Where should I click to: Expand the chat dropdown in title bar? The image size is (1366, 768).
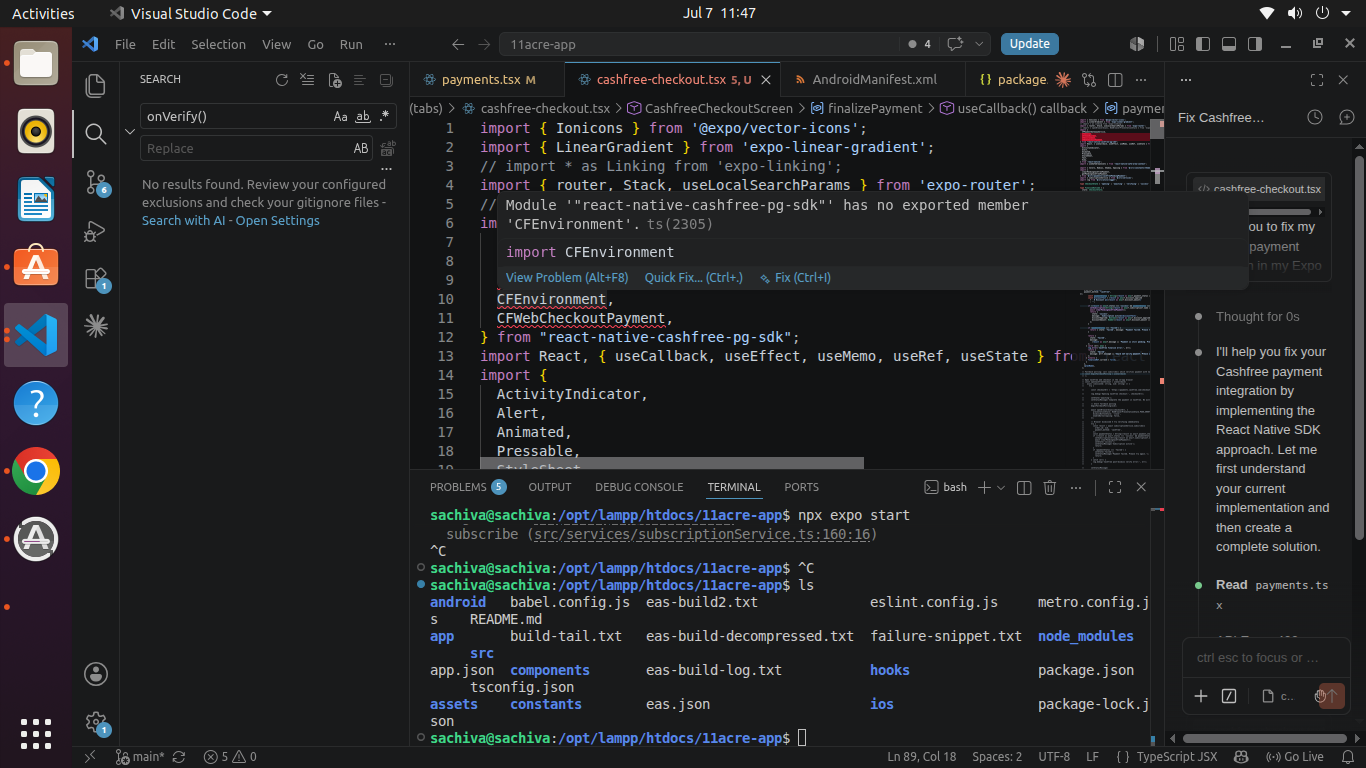click(979, 44)
